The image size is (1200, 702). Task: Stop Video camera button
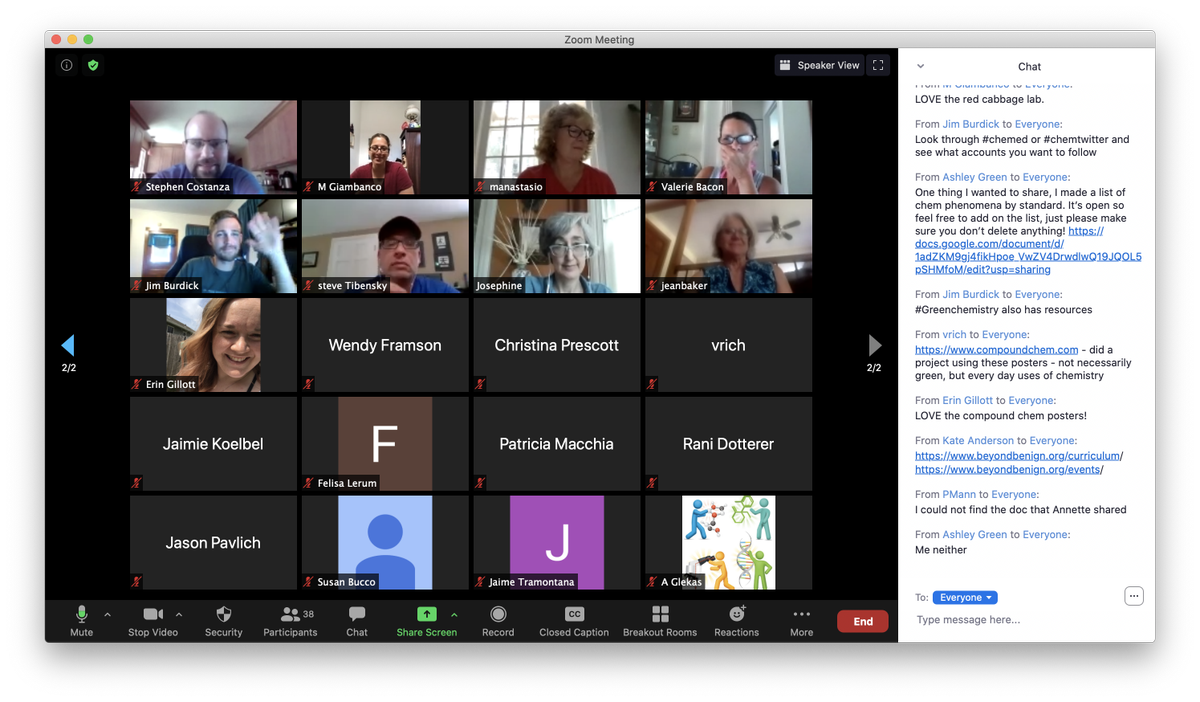153,621
